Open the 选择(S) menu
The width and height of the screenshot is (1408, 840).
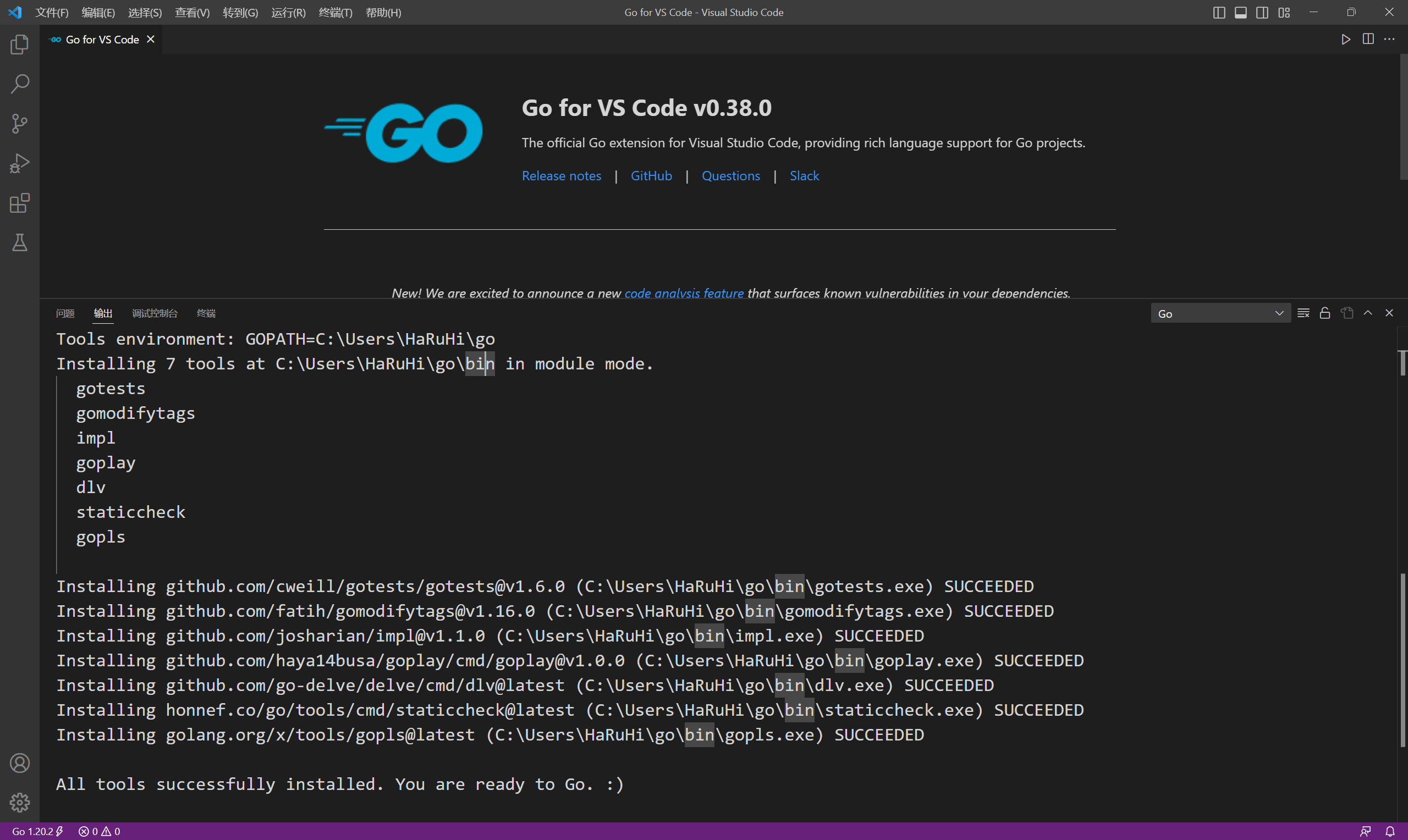coord(145,12)
